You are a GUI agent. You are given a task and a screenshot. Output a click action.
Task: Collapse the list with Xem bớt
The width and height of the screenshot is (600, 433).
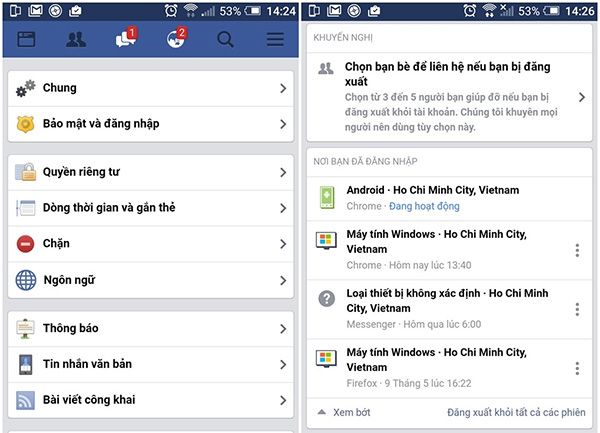[x=344, y=412]
